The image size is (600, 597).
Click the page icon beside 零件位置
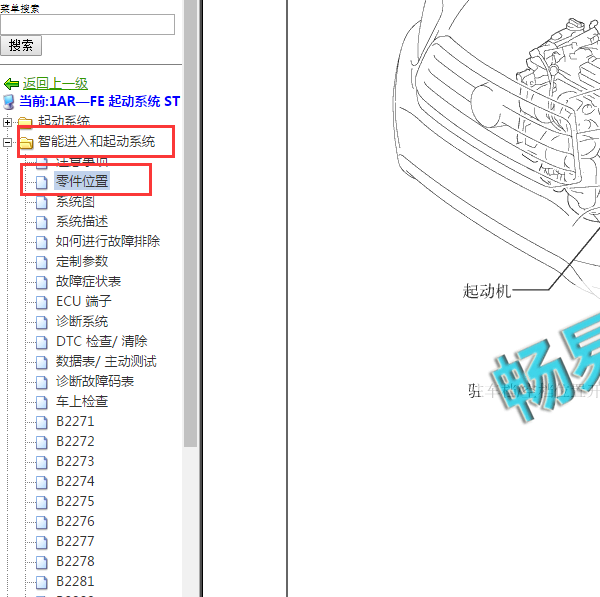pyautogui.click(x=42, y=182)
